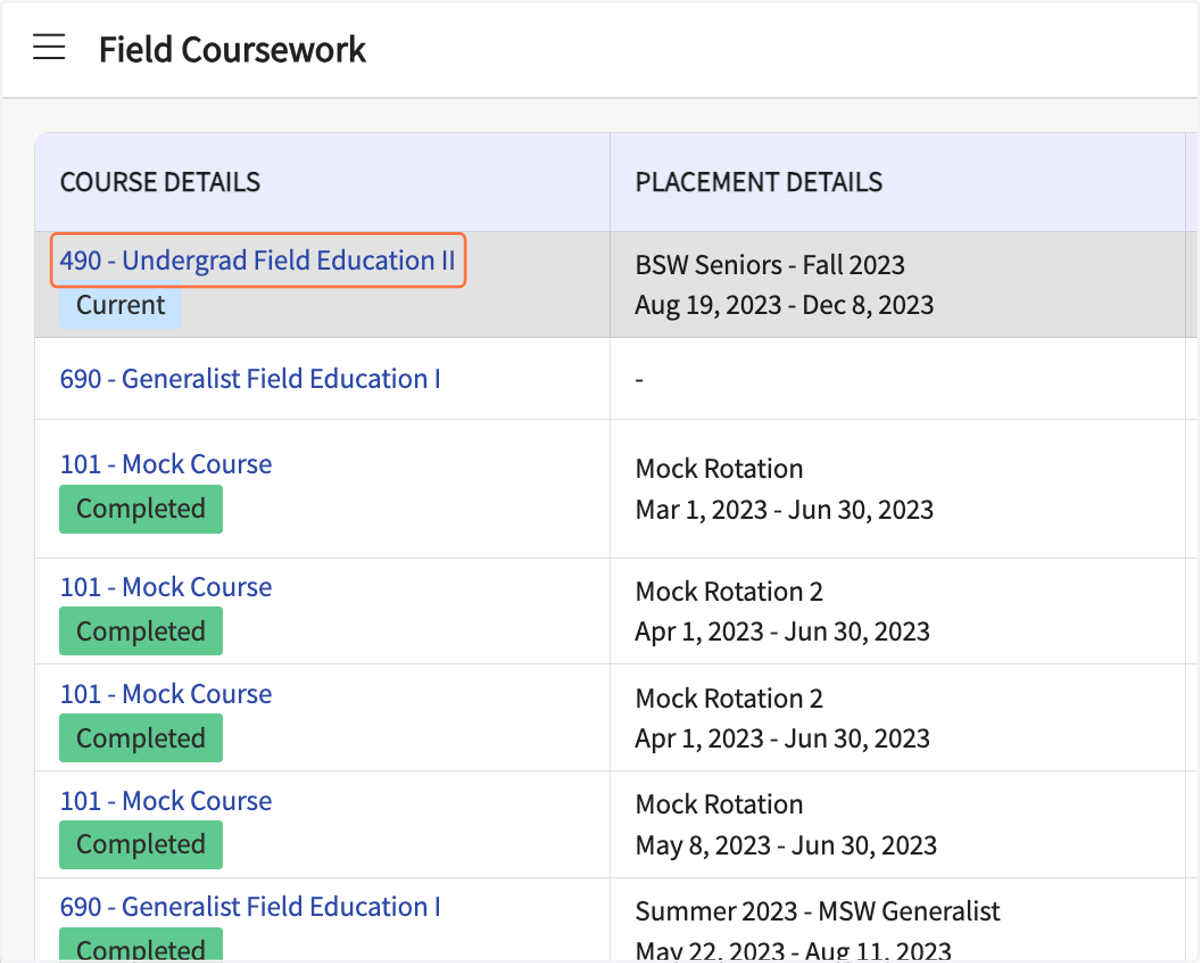Click Completed badge in May 8 Mock Rotation row
This screenshot has width=1200, height=963.
coord(141,845)
